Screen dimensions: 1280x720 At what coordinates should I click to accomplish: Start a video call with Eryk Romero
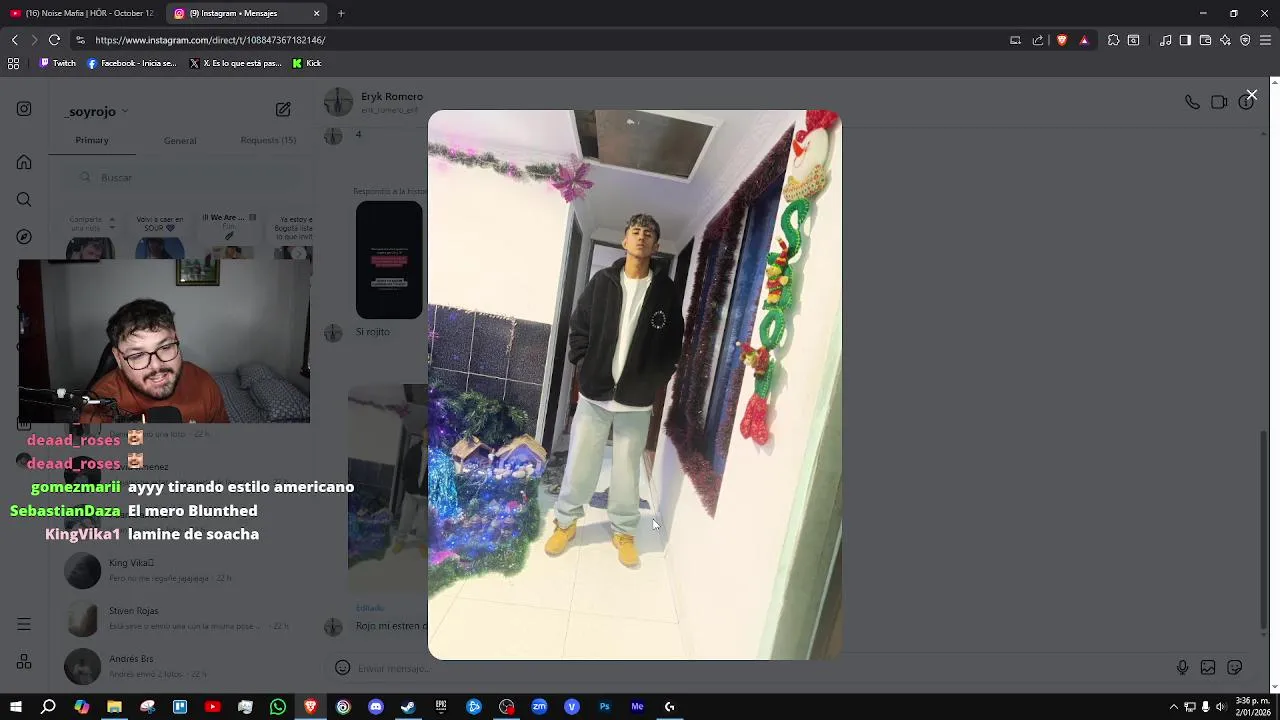click(x=1219, y=102)
